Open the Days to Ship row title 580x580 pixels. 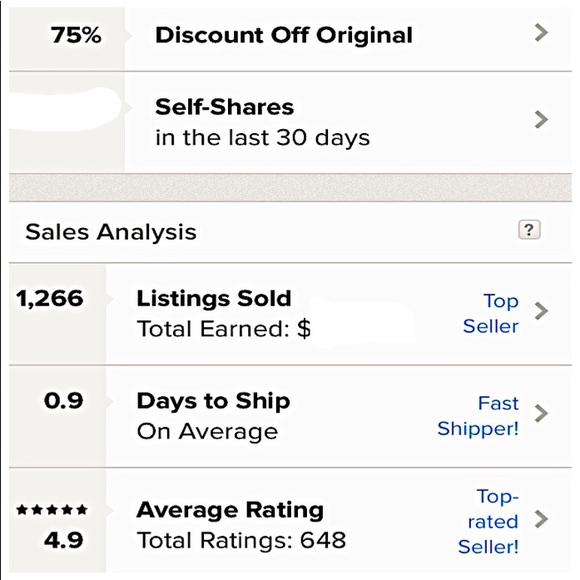(x=213, y=401)
